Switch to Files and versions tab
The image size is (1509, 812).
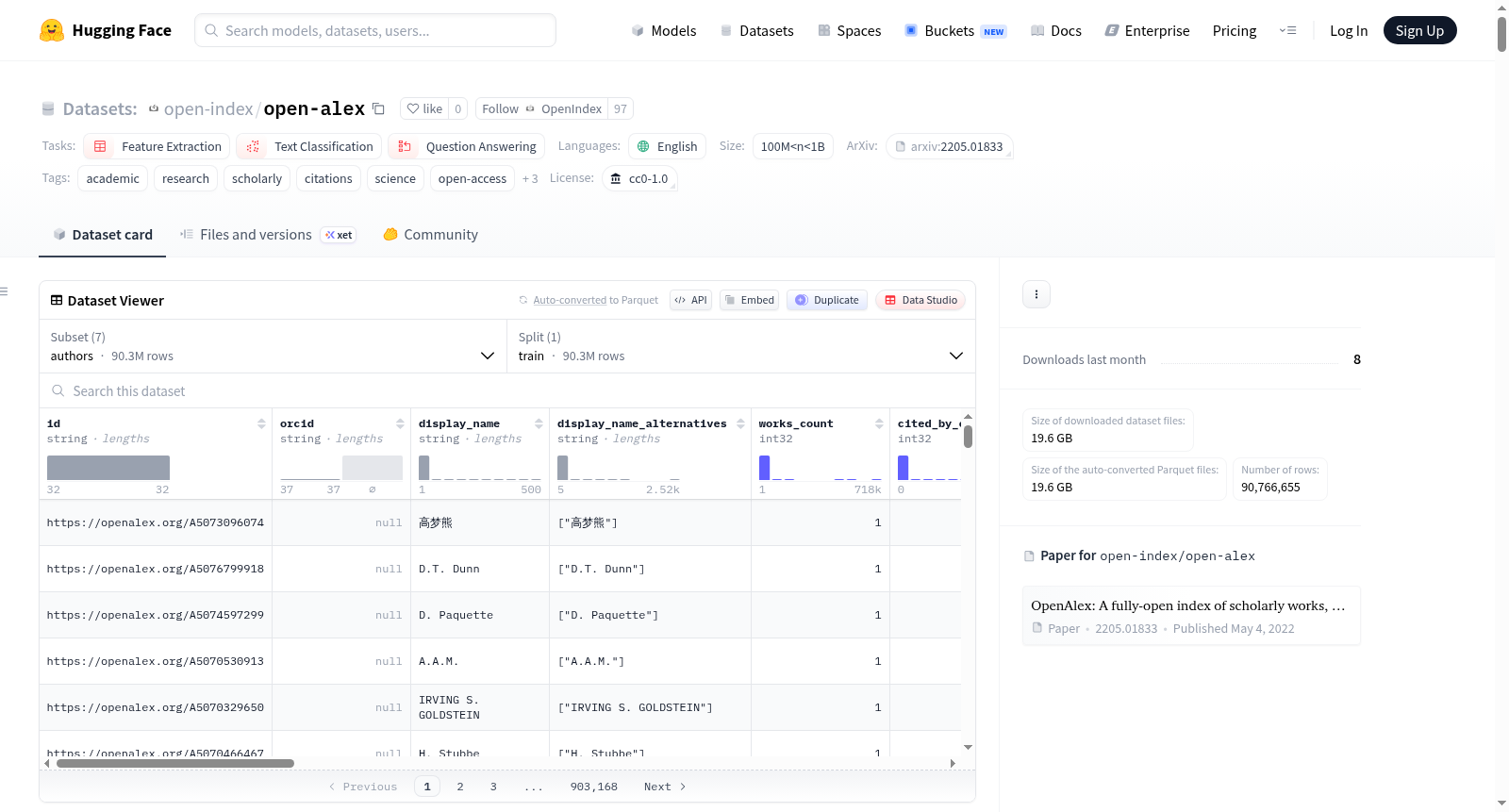pyautogui.click(x=268, y=235)
